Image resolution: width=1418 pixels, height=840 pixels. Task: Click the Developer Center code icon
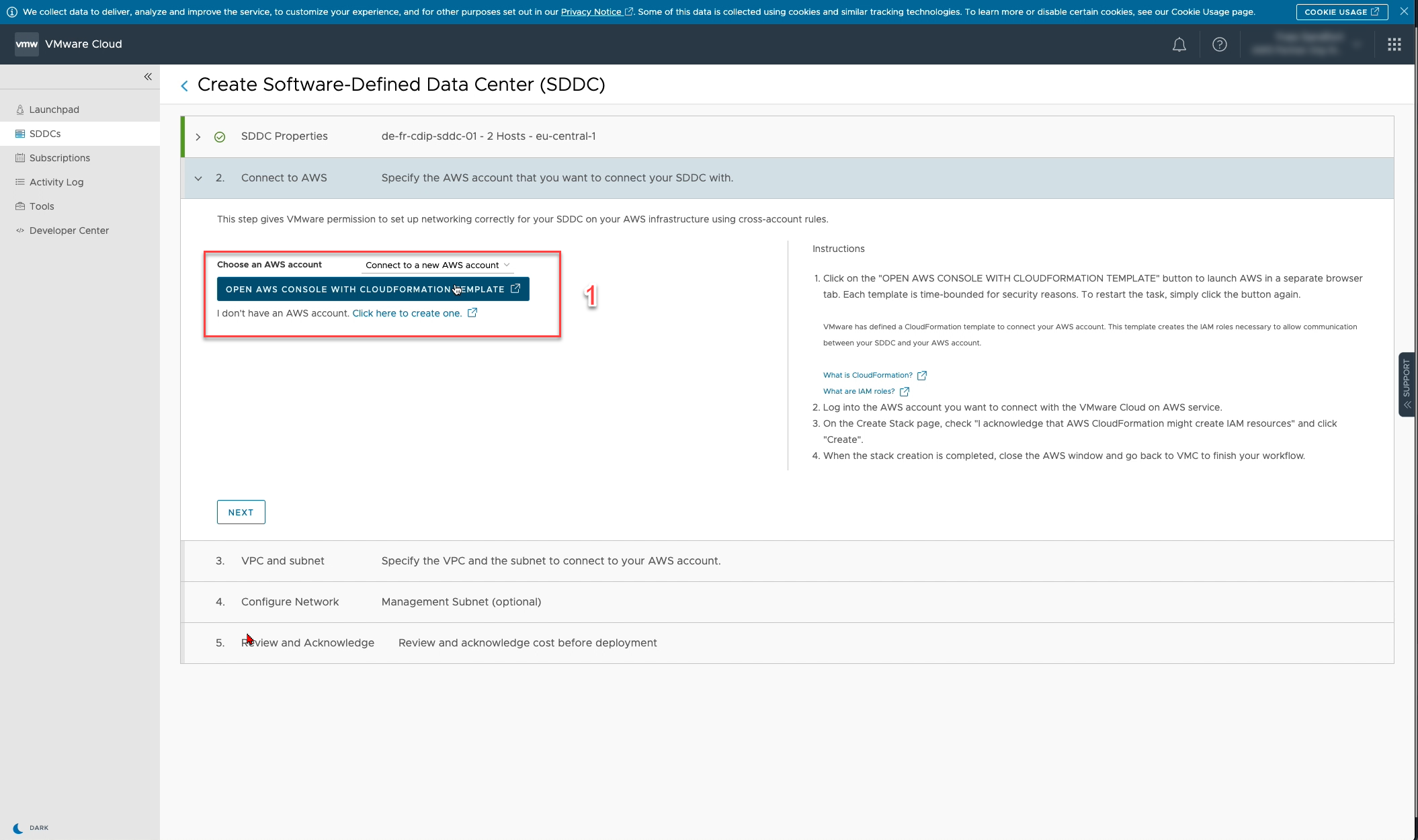pyautogui.click(x=20, y=230)
